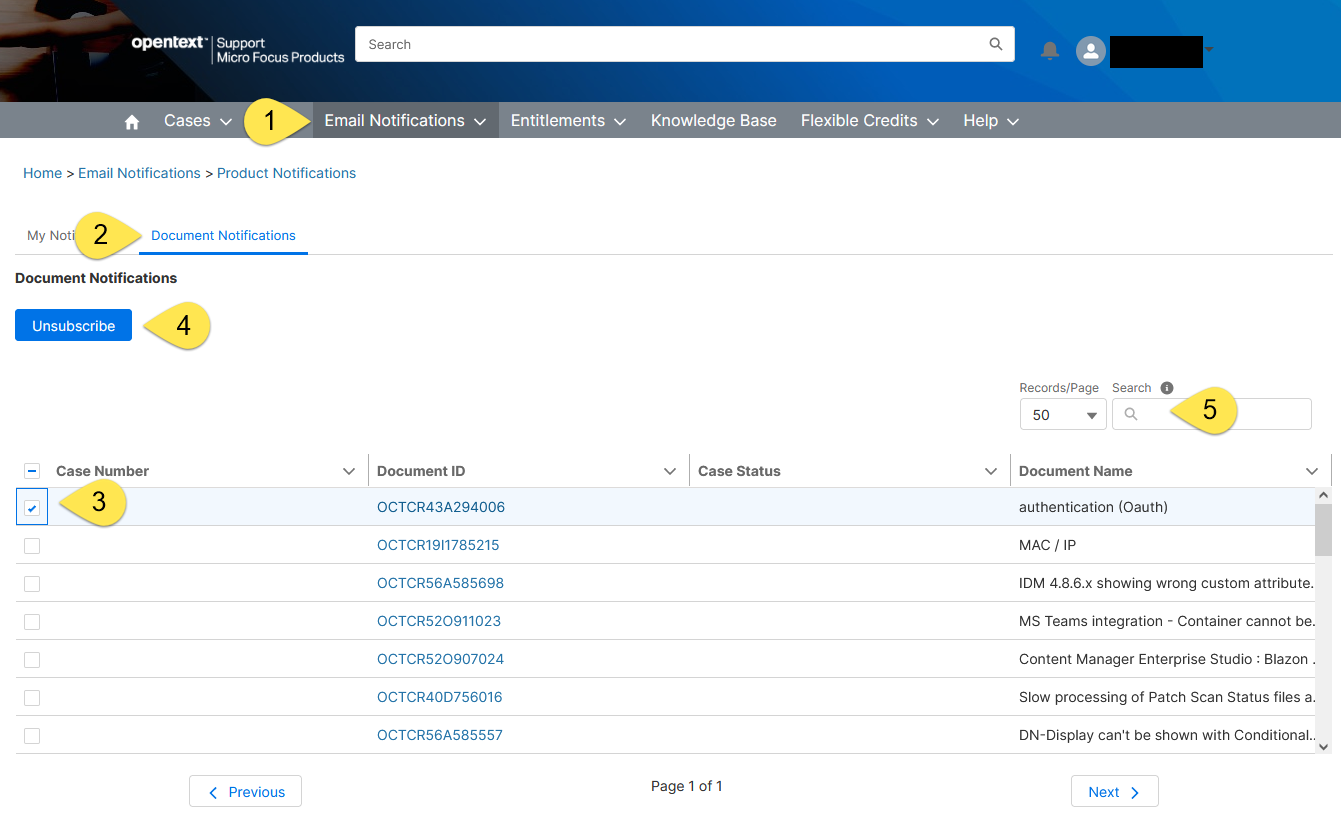The height and width of the screenshot is (817, 1341).
Task: Expand the Entitlements menu
Action: [568, 121]
